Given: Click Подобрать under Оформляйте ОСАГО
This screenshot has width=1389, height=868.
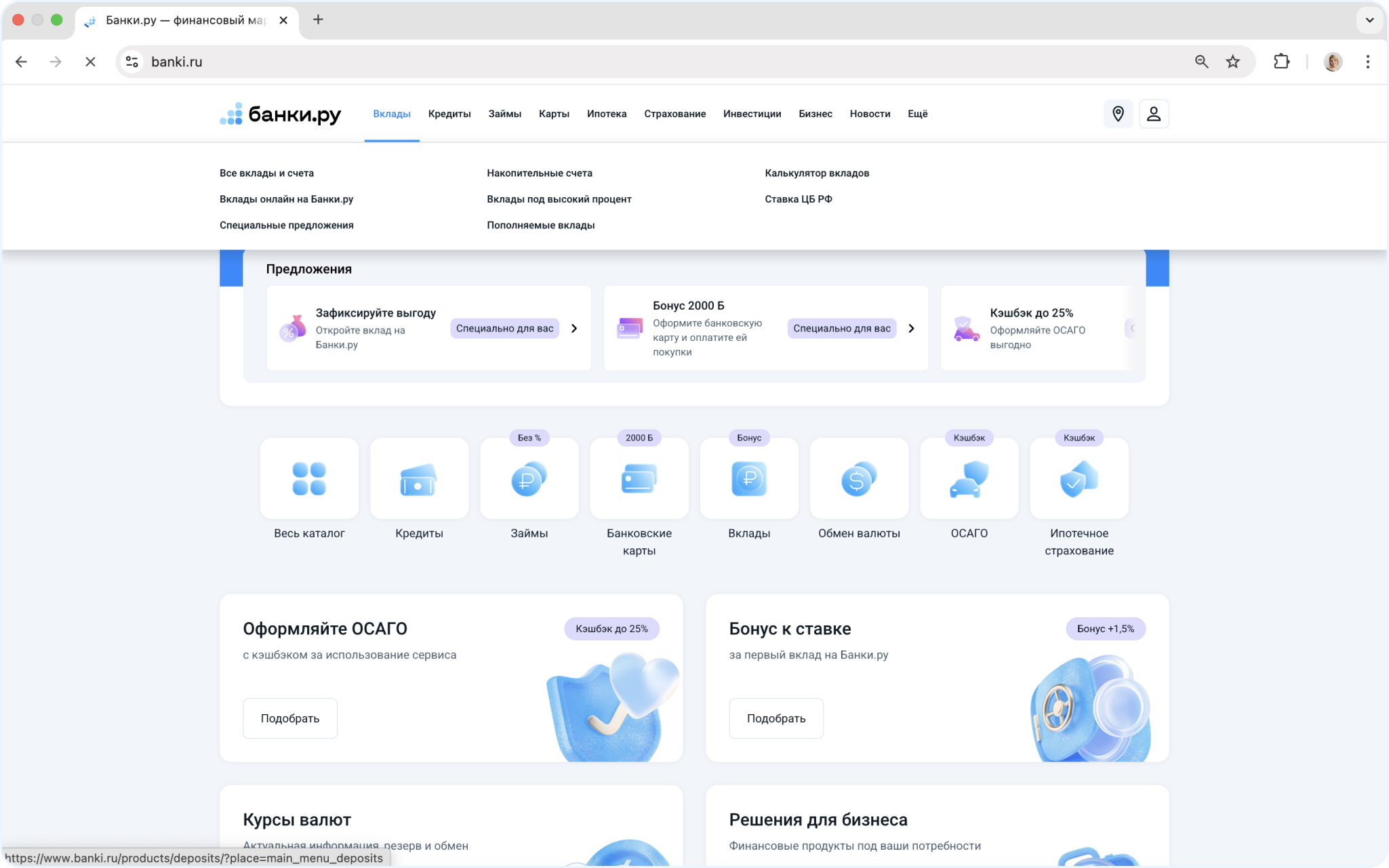Looking at the screenshot, I should point(290,718).
